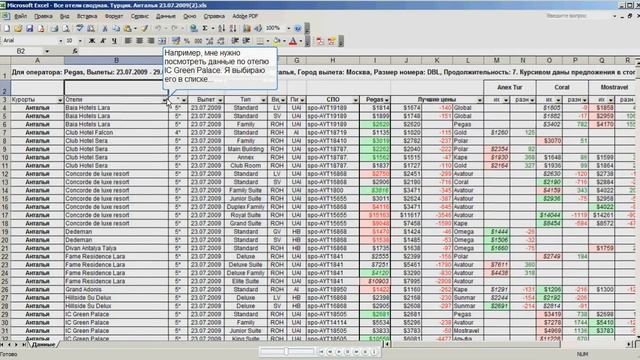The image size is (640, 360).
Task: Open the СПО column filter dropdown
Action: point(356,100)
